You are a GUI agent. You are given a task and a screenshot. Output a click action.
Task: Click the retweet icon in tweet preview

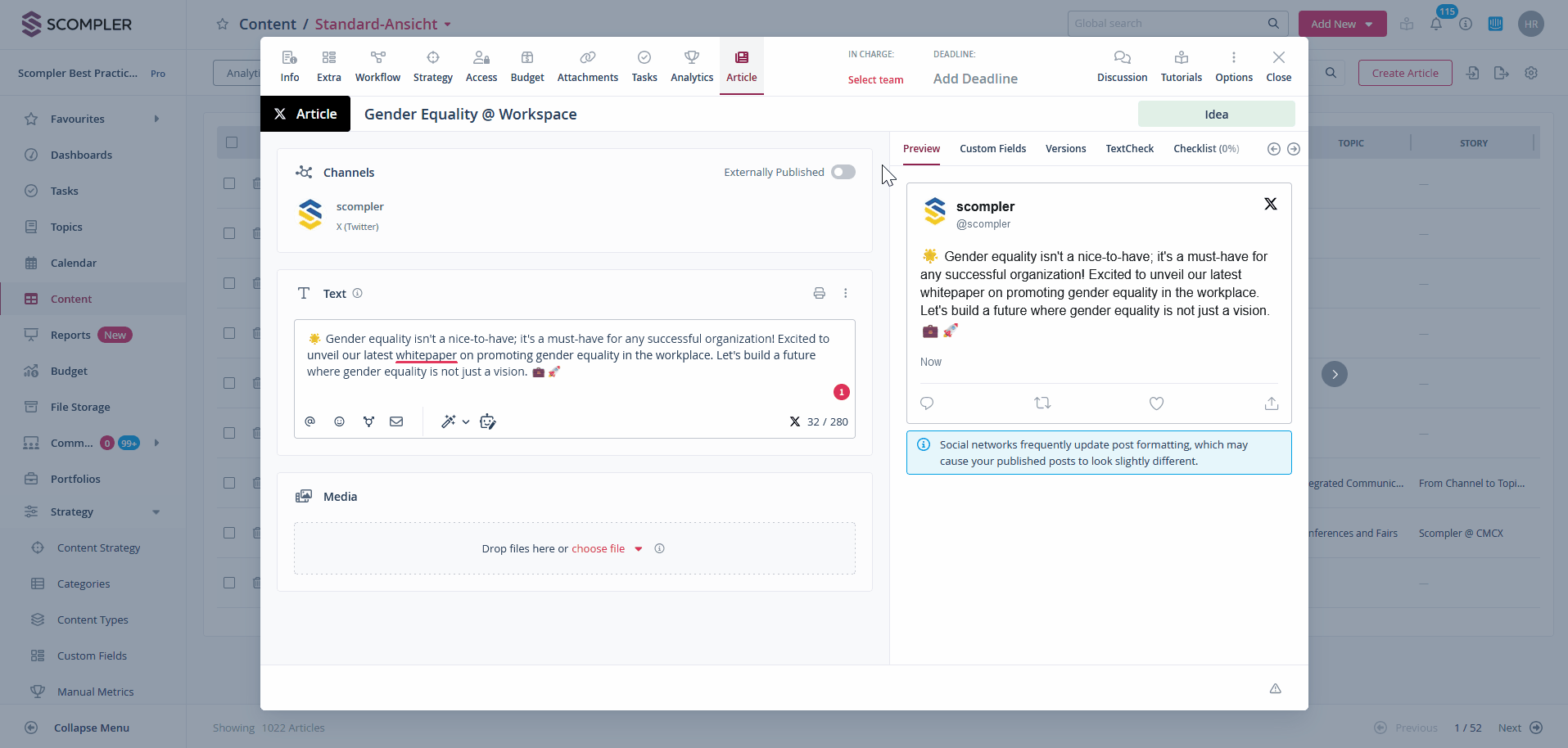1042,403
